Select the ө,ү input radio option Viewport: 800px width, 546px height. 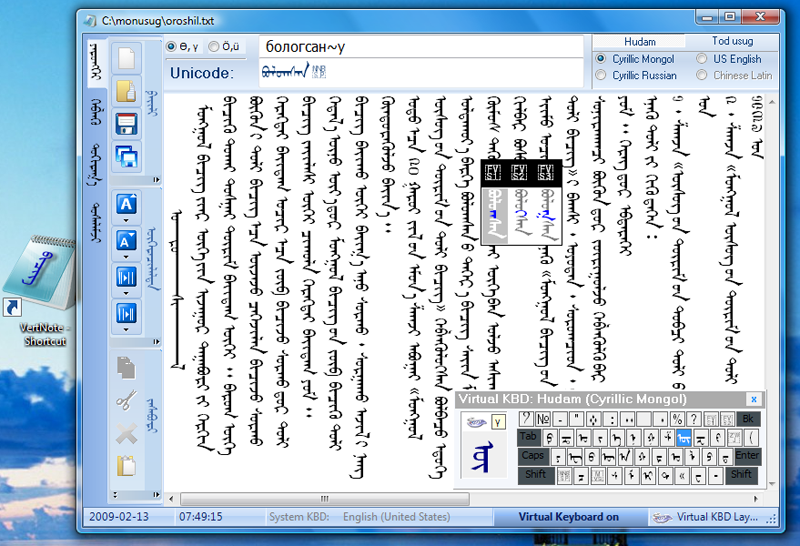pyautogui.click(x=183, y=46)
